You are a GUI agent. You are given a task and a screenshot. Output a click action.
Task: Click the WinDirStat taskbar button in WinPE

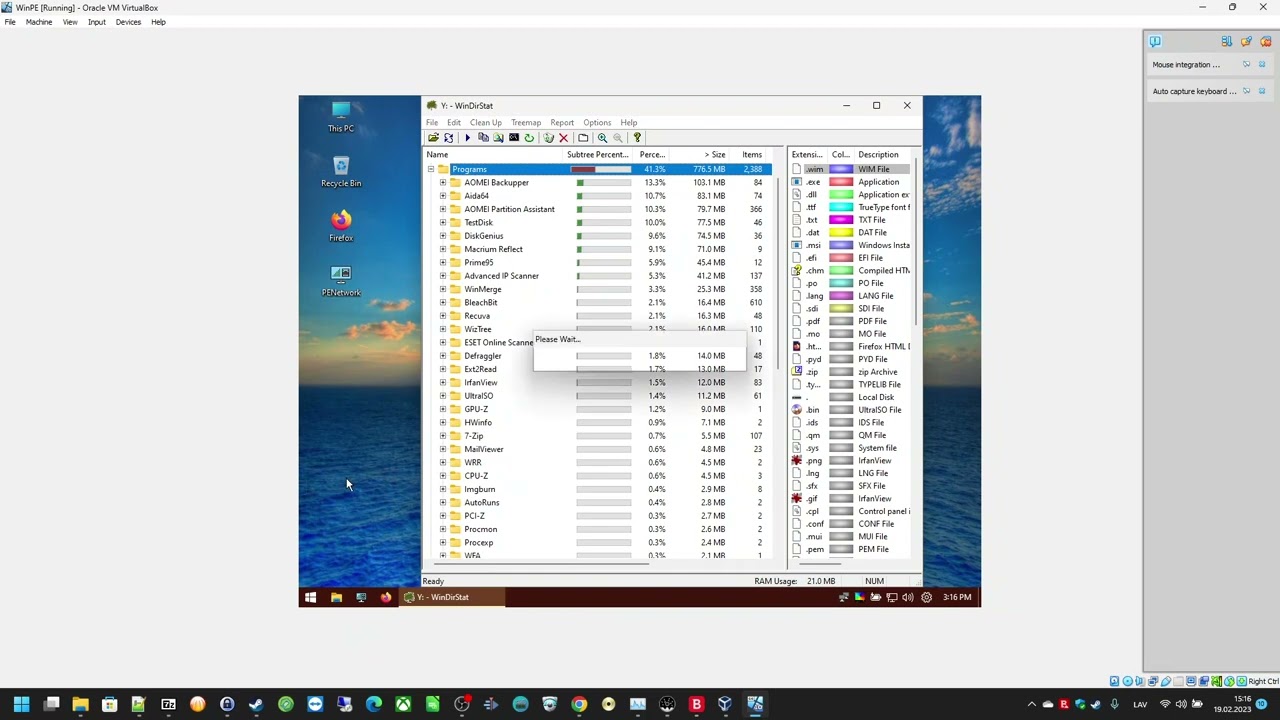coord(451,597)
